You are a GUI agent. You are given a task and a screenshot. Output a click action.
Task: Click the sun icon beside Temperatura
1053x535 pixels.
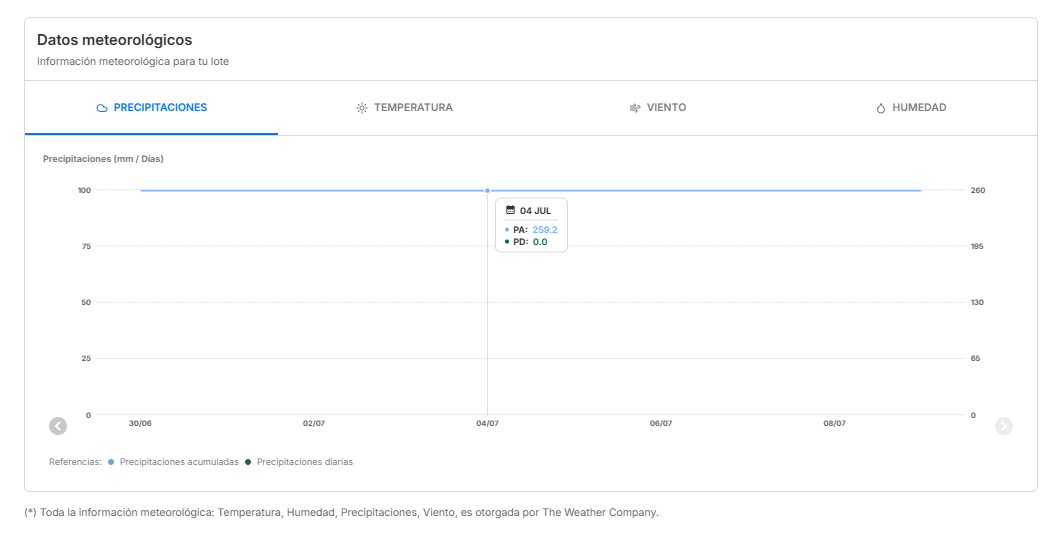point(362,108)
